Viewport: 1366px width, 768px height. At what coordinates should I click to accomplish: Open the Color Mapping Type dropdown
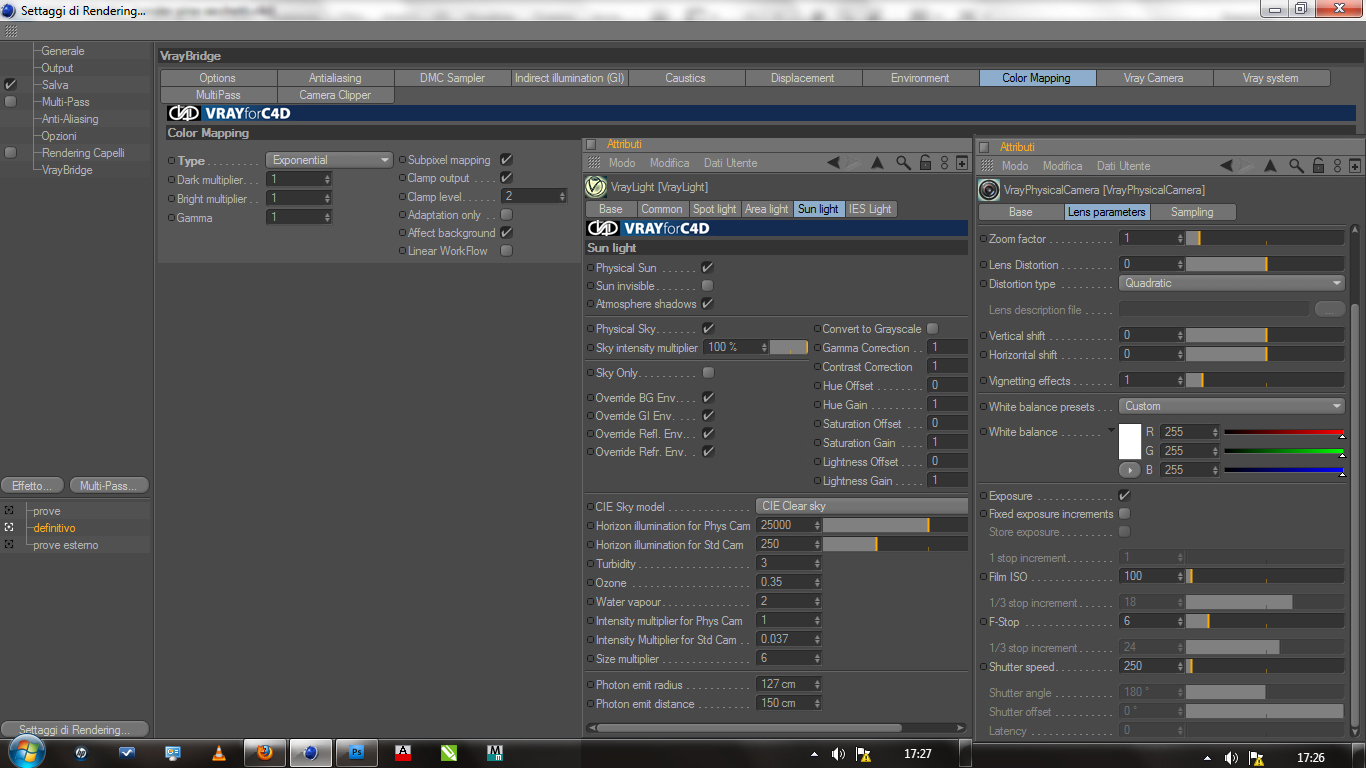pos(329,160)
